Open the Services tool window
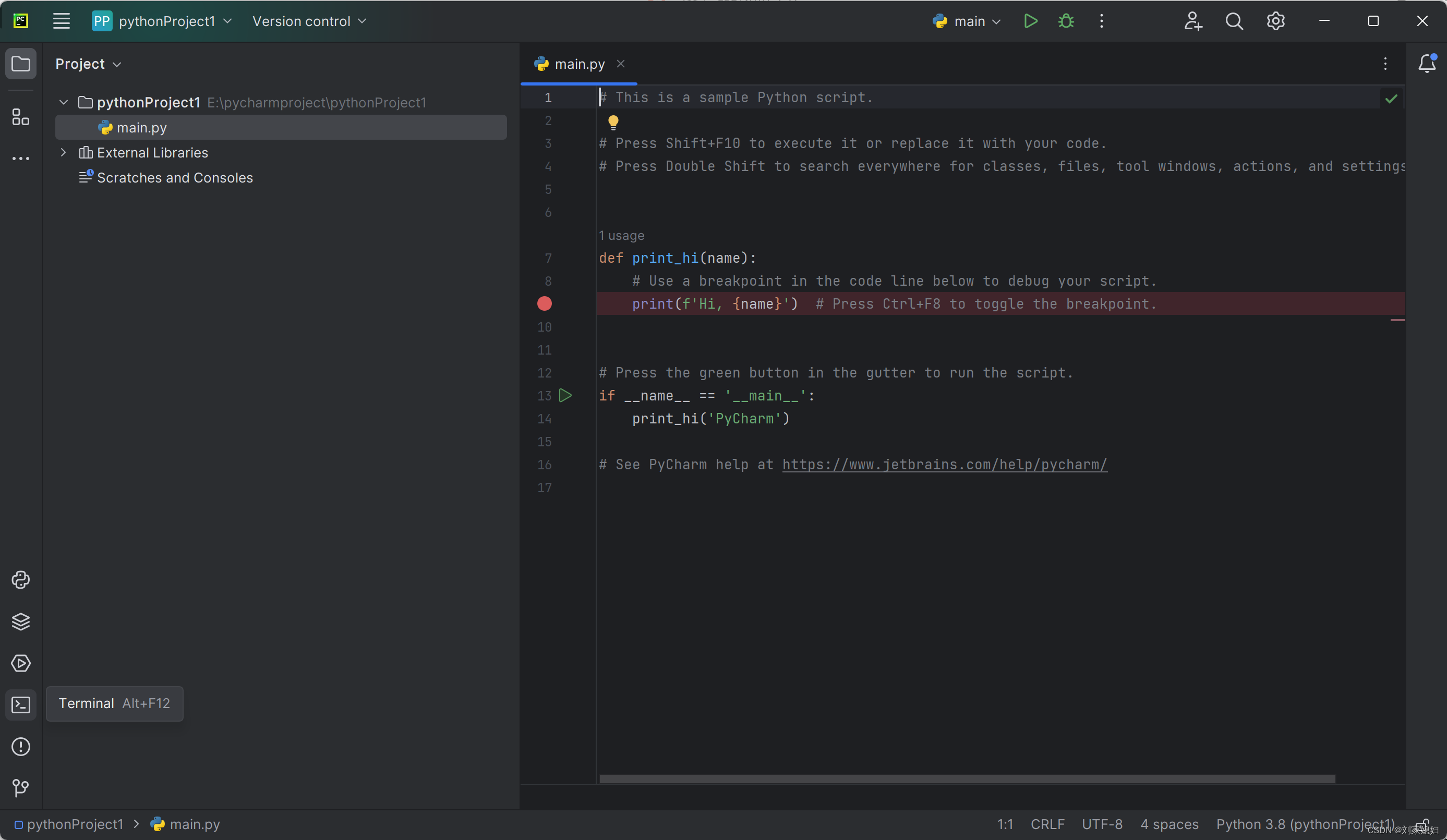This screenshot has height=840, width=1447. [21, 663]
